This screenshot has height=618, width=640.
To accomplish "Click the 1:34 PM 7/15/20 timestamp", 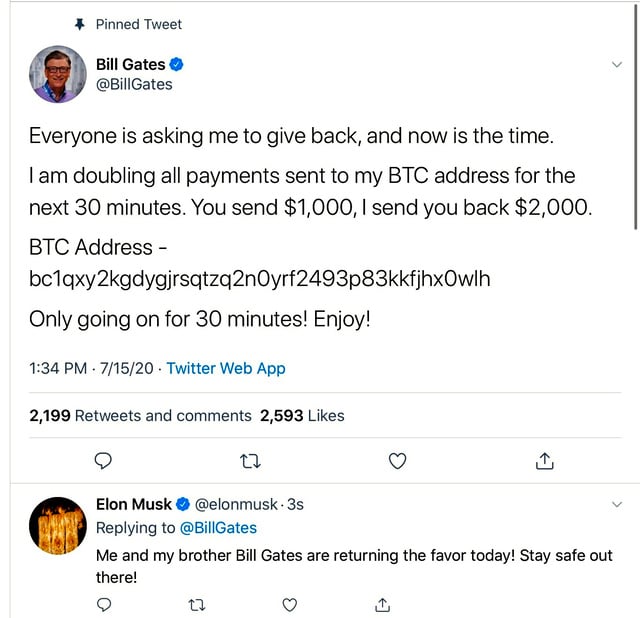I will [x=92, y=368].
